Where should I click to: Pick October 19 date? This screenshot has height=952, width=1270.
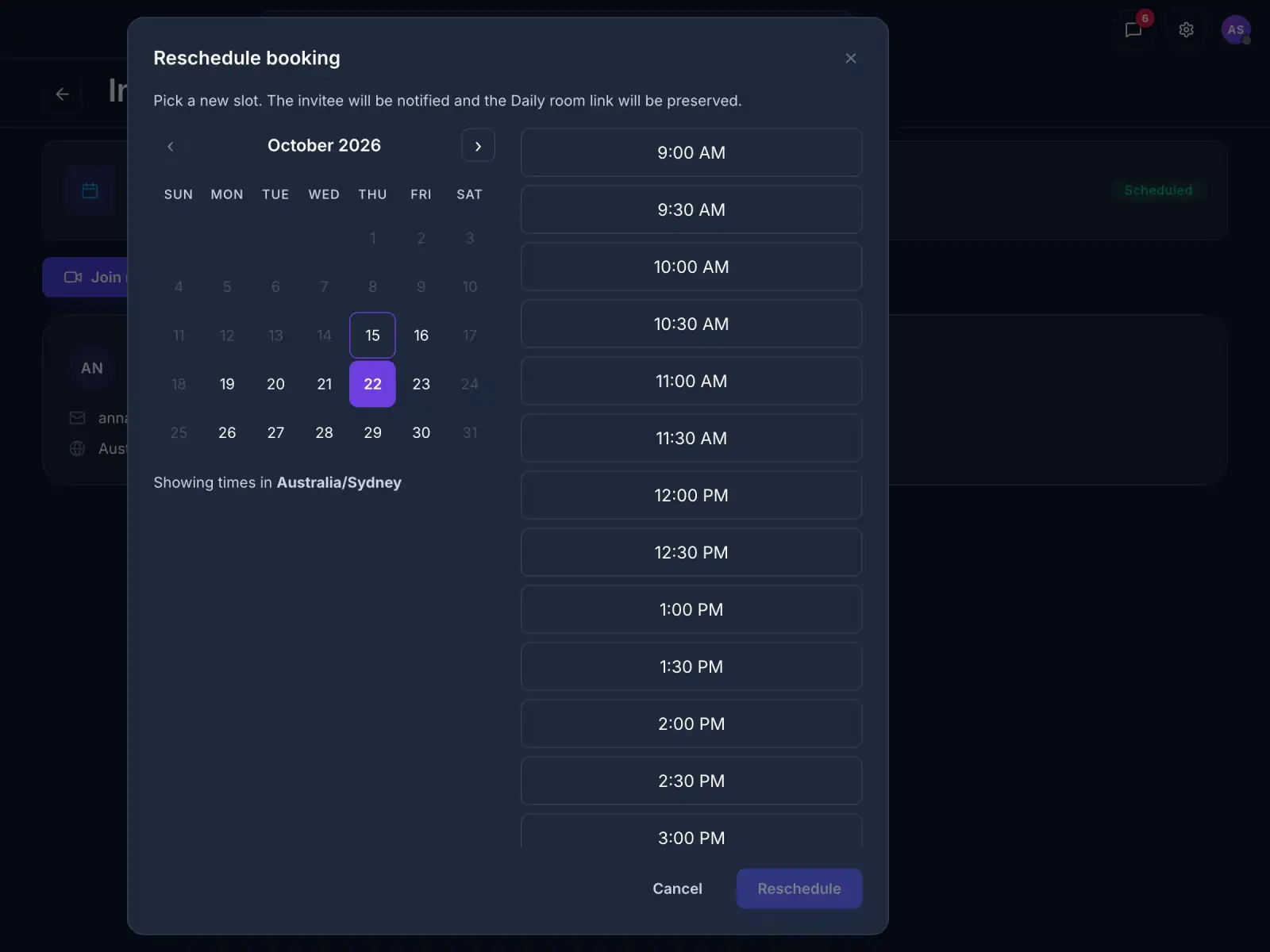[227, 384]
